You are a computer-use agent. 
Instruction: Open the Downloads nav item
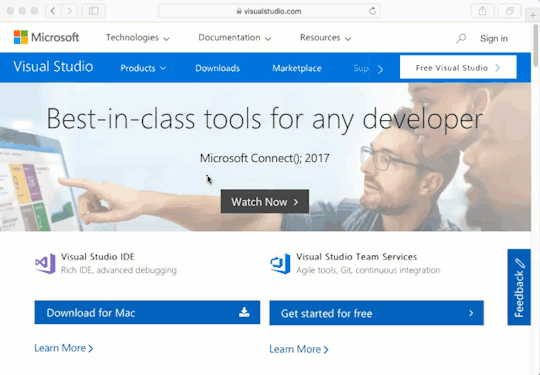click(217, 68)
